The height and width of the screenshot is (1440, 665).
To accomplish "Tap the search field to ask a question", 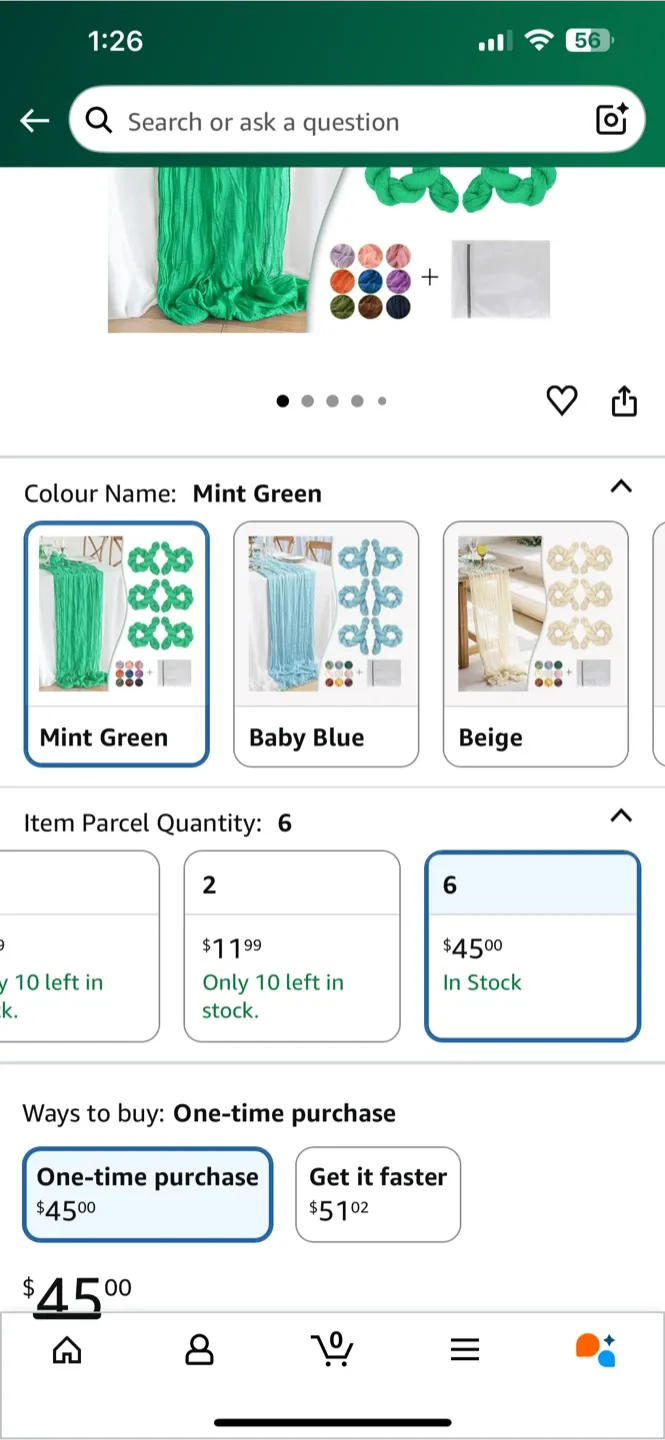I will click(x=300, y=120).
